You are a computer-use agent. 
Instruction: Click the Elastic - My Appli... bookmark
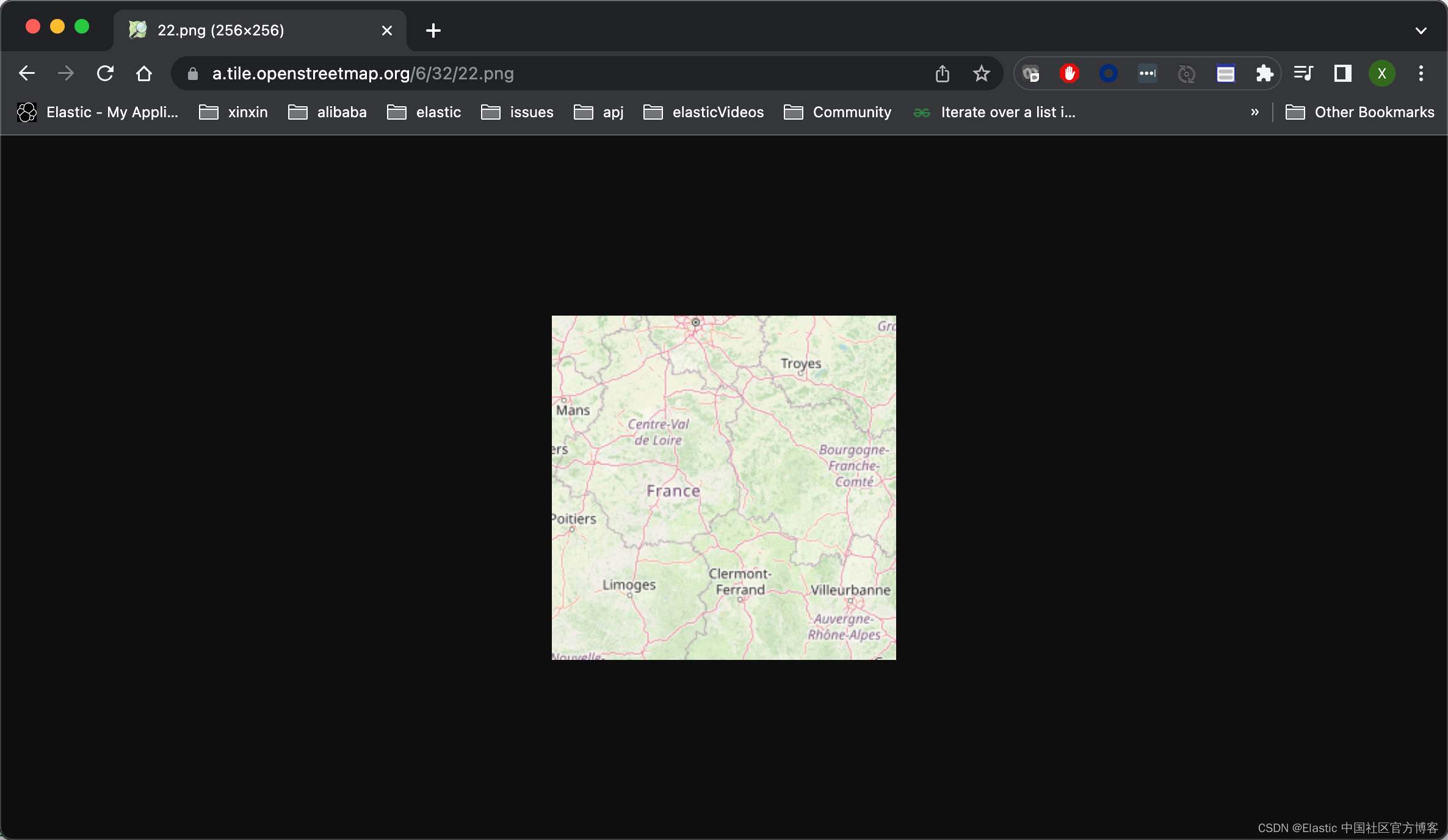[98, 112]
